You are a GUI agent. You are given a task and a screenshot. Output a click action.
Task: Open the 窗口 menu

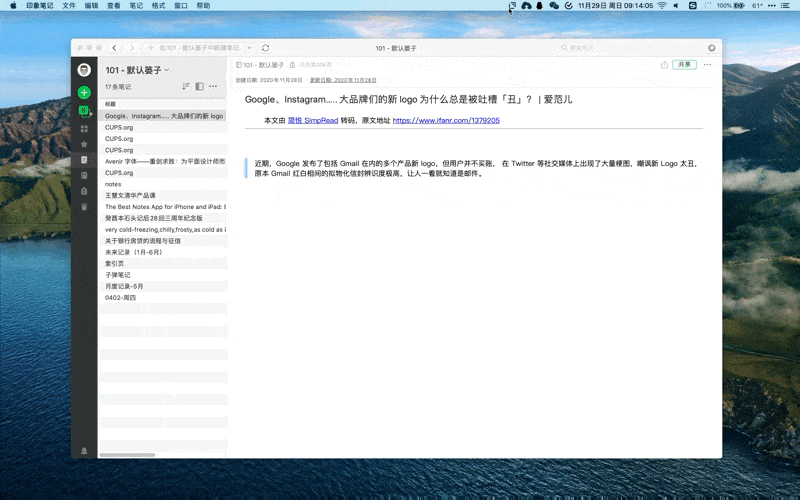coord(181,6)
